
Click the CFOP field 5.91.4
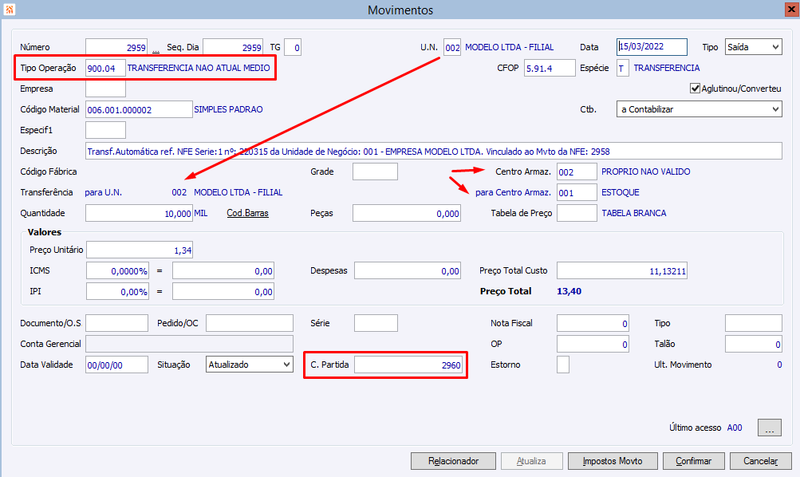pos(549,68)
